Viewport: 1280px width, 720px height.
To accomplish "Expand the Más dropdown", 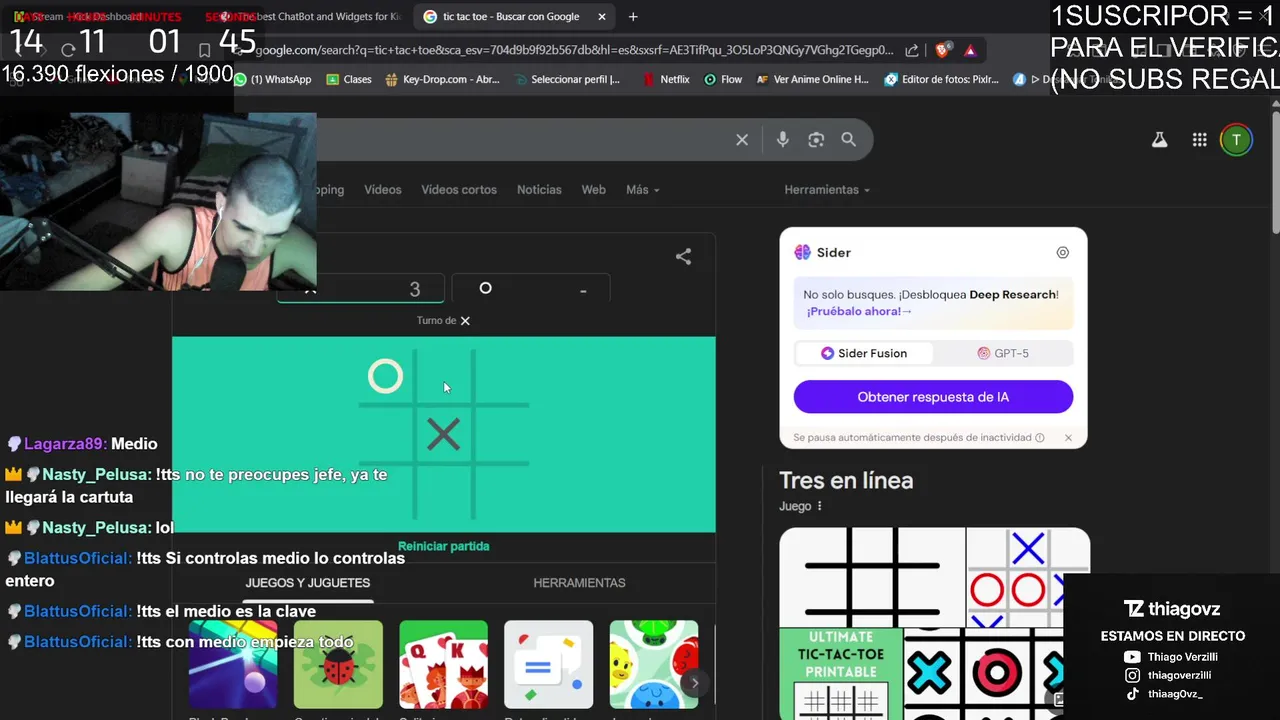I will coord(642,190).
